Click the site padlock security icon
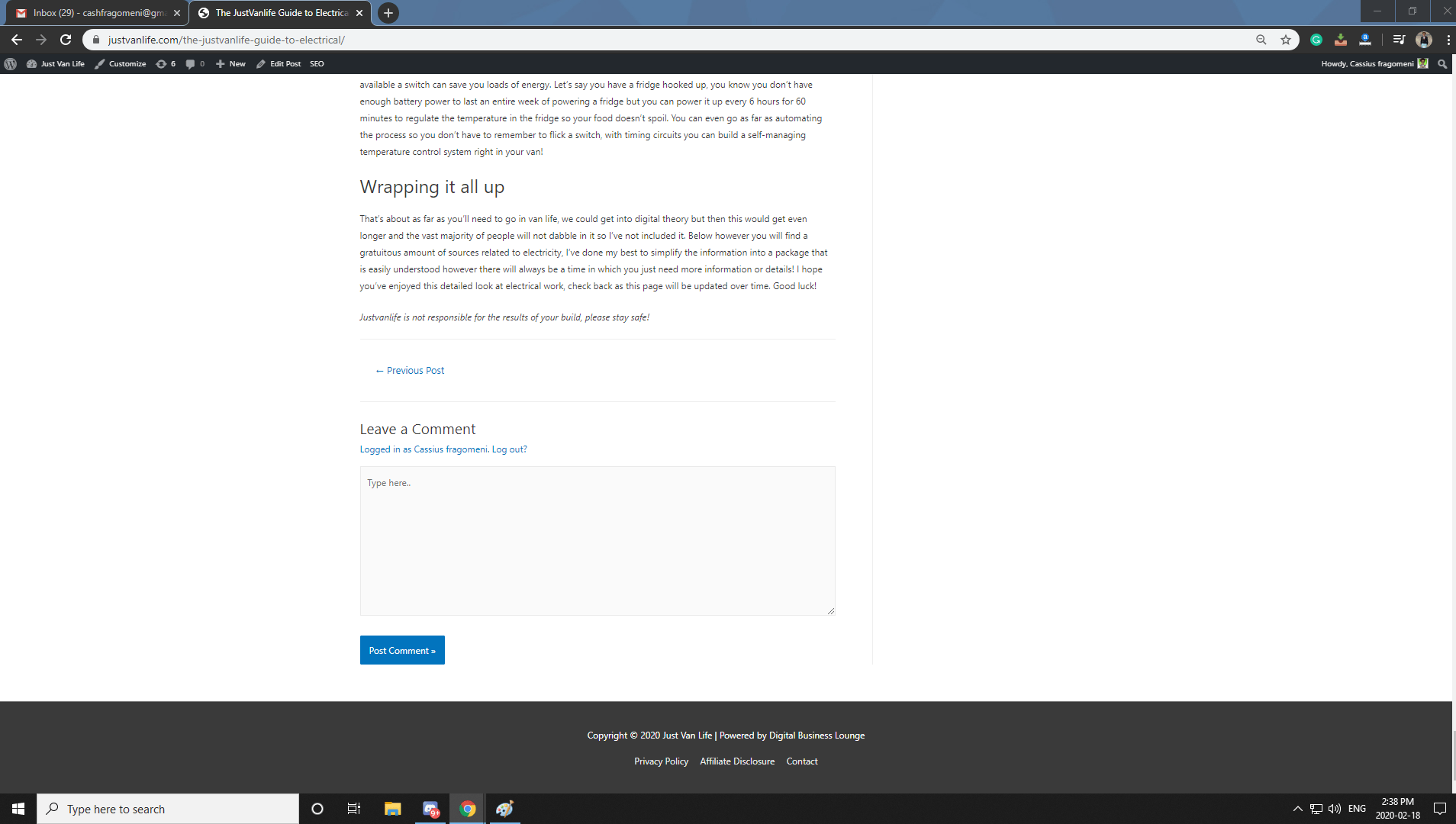Screen dimensions: 1456x824 pyautogui.click(x=96, y=40)
